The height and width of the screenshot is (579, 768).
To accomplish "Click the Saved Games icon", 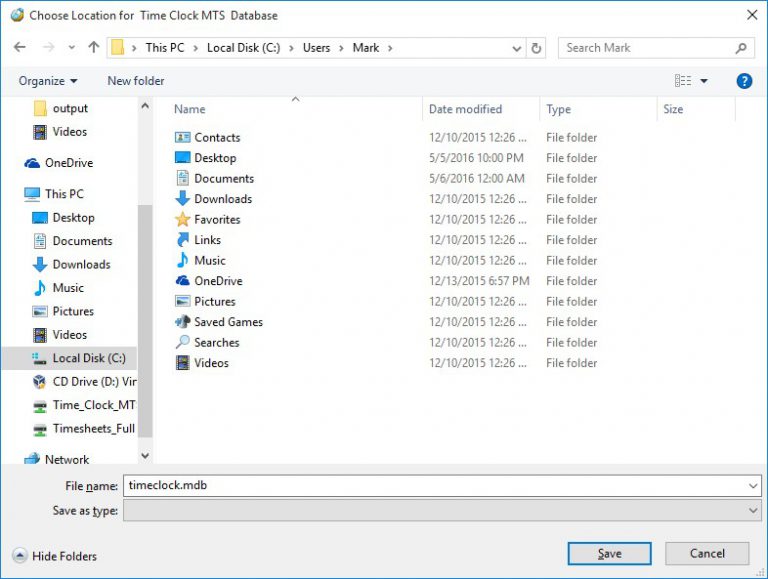I will click(182, 321).
